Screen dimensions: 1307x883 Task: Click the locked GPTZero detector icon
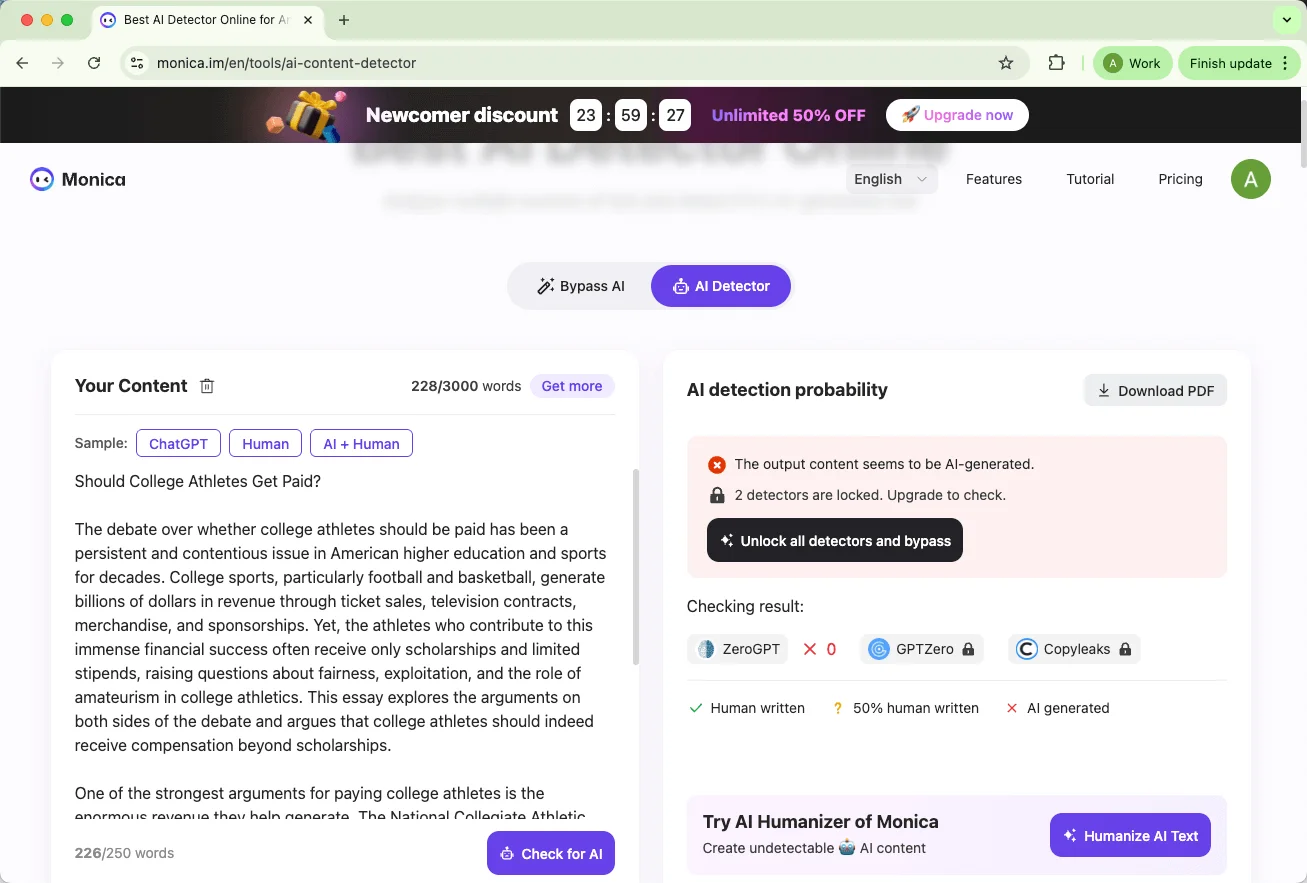pos(878,648)
